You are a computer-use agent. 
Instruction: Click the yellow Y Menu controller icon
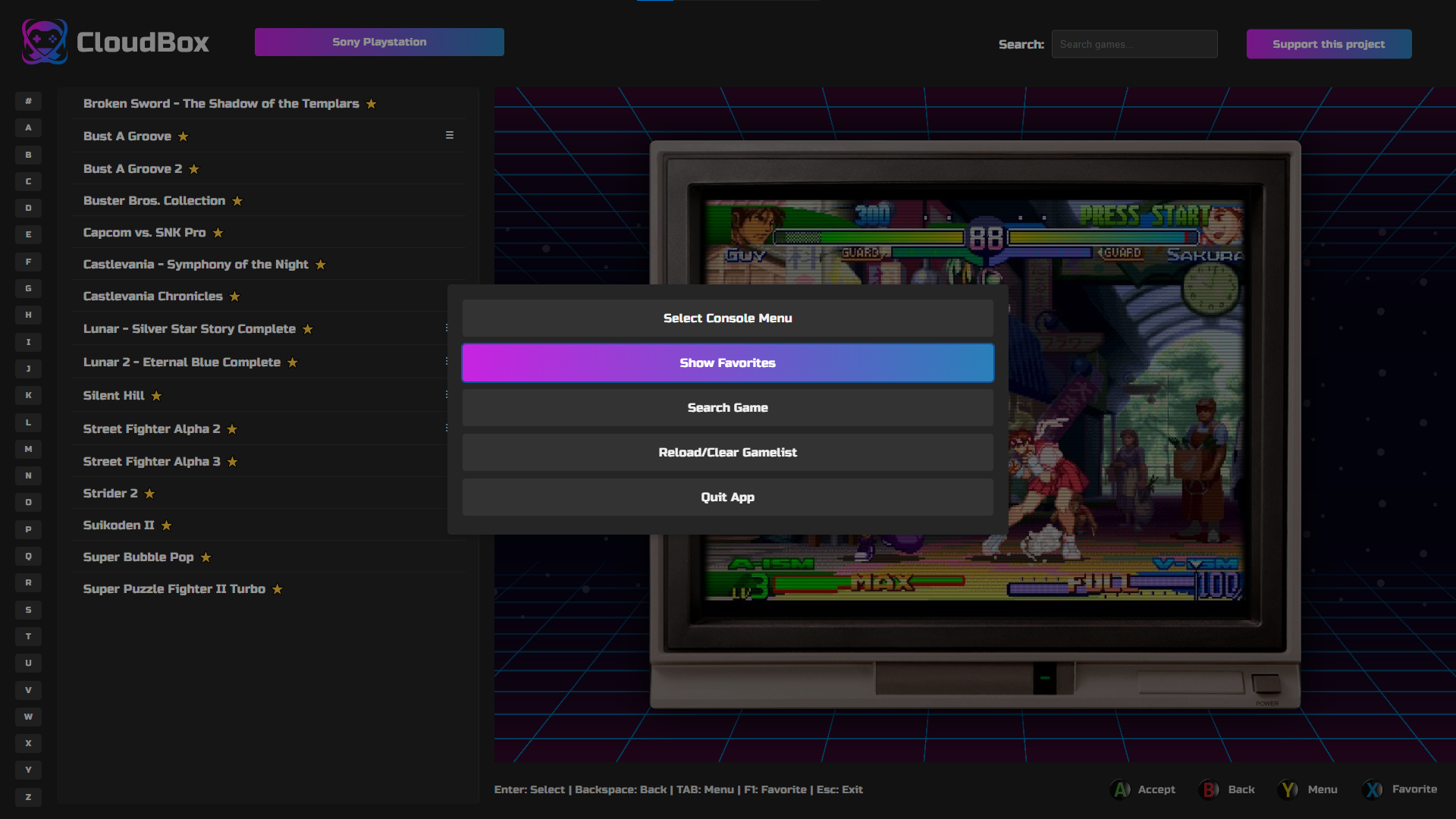point(1288,789)
